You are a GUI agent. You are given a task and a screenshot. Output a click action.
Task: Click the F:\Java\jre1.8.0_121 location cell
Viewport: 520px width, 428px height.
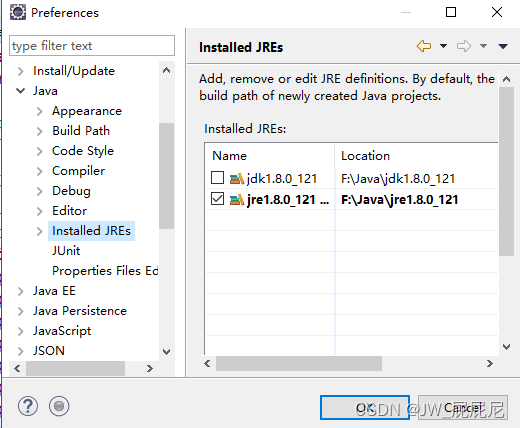(x=400, y=200)
